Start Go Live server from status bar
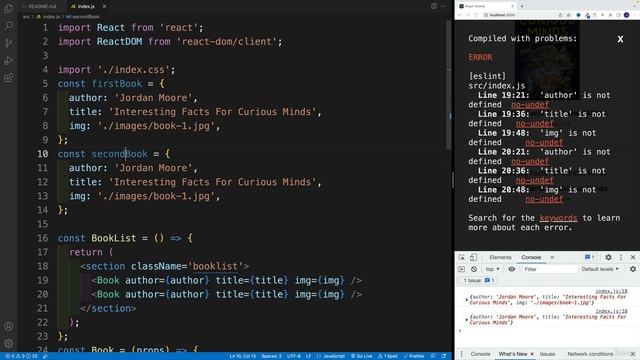 pyautogui.click(x=362, y=356)
